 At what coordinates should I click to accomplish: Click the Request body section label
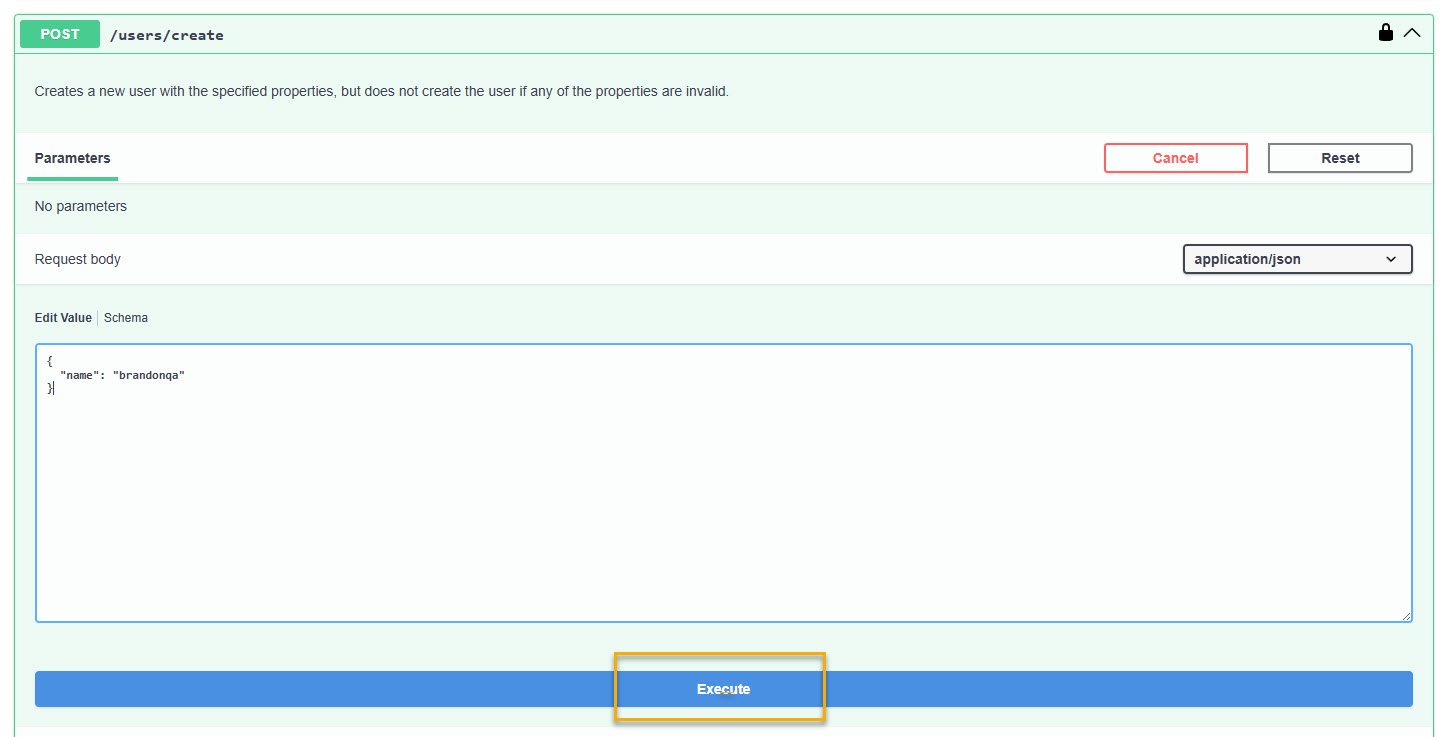(x=77, y=259)
